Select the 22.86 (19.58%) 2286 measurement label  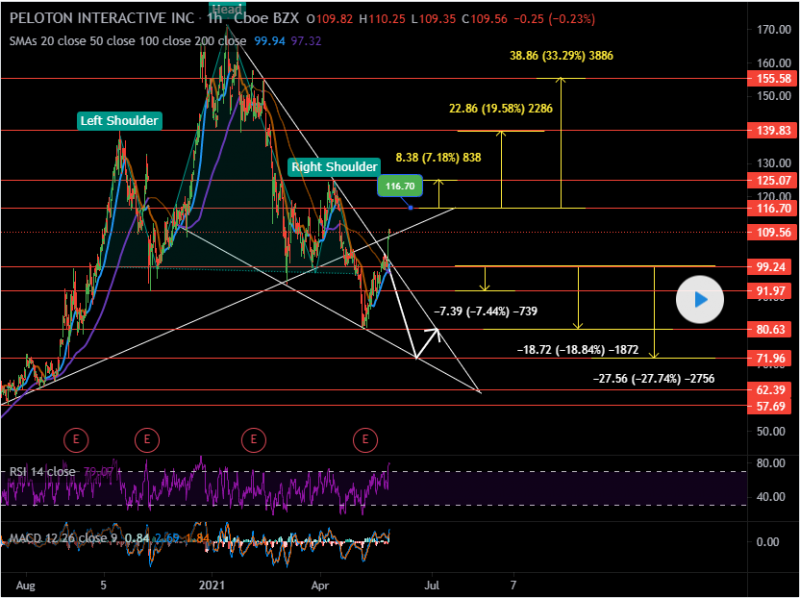pos(501,108)
